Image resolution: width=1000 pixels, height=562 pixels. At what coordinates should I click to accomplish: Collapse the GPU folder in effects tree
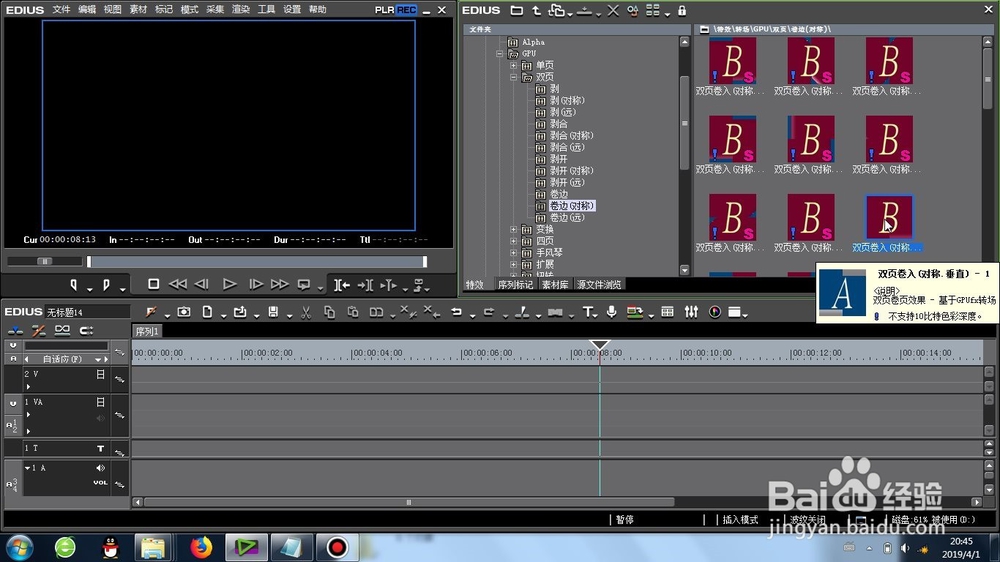[500, 54]
